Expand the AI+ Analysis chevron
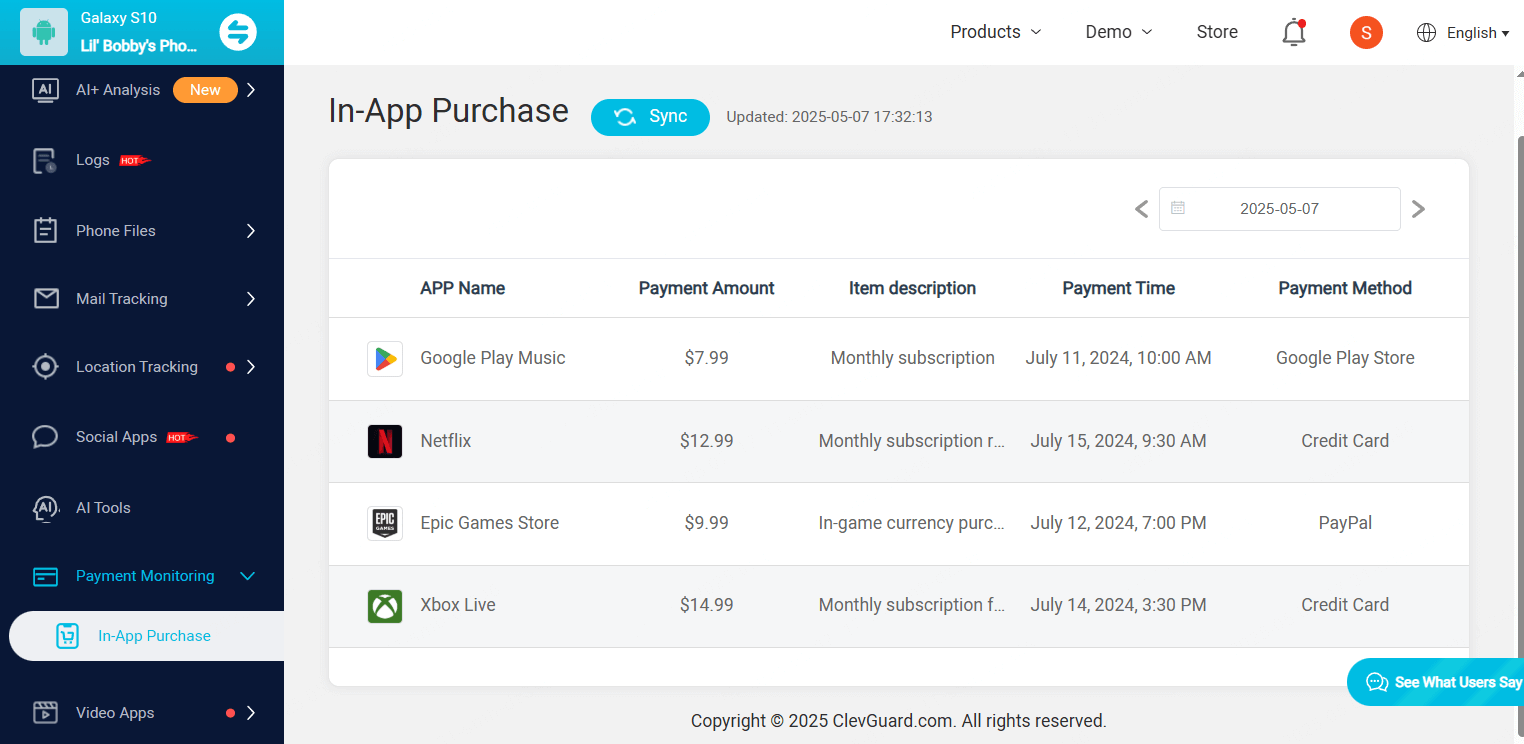Image resolution: width=1524 pixels, height=744 pixels. (x=251, y=90)
